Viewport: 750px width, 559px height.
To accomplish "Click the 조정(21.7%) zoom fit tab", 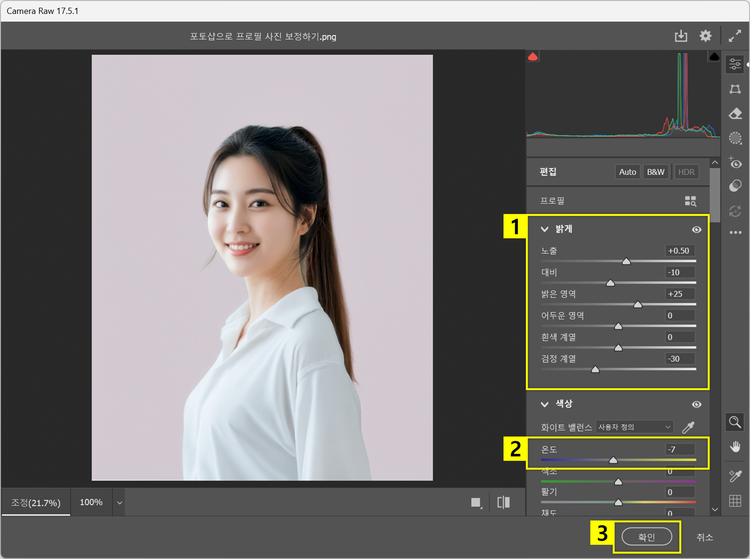I will 35,502.
